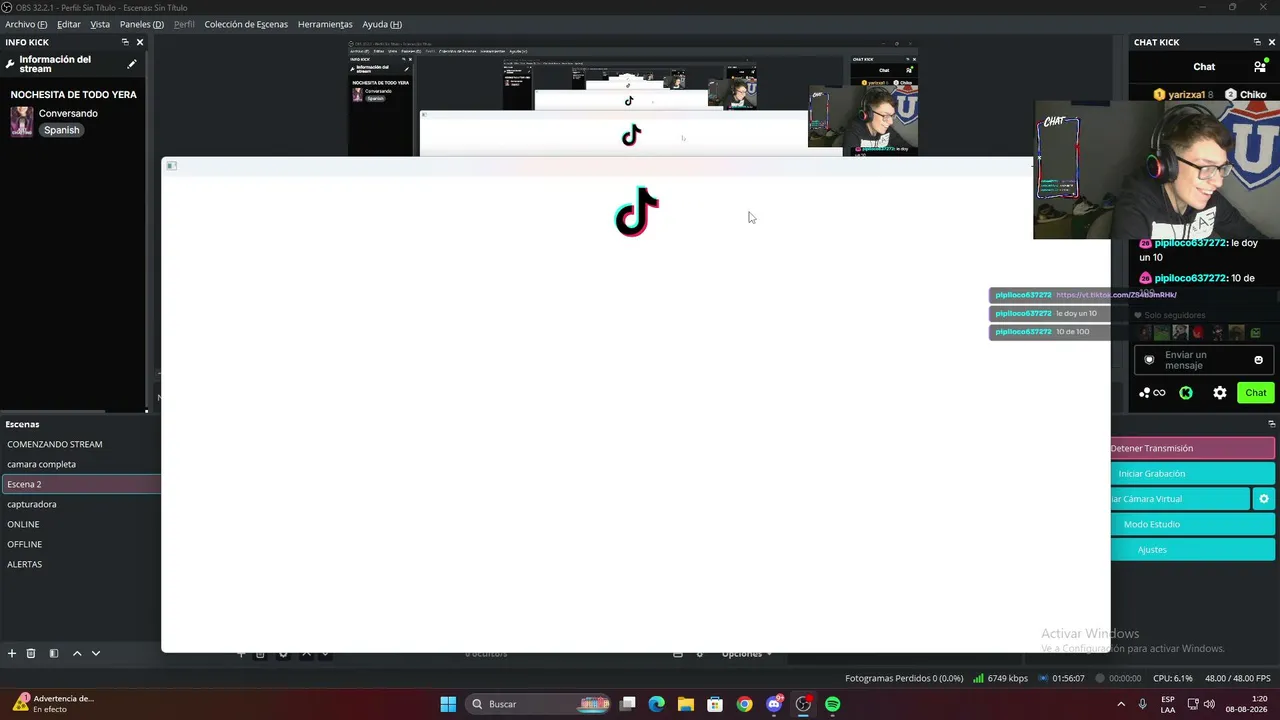Click the Conversando category text
The image size is (1280, 720).
click(x=68, y=113)
